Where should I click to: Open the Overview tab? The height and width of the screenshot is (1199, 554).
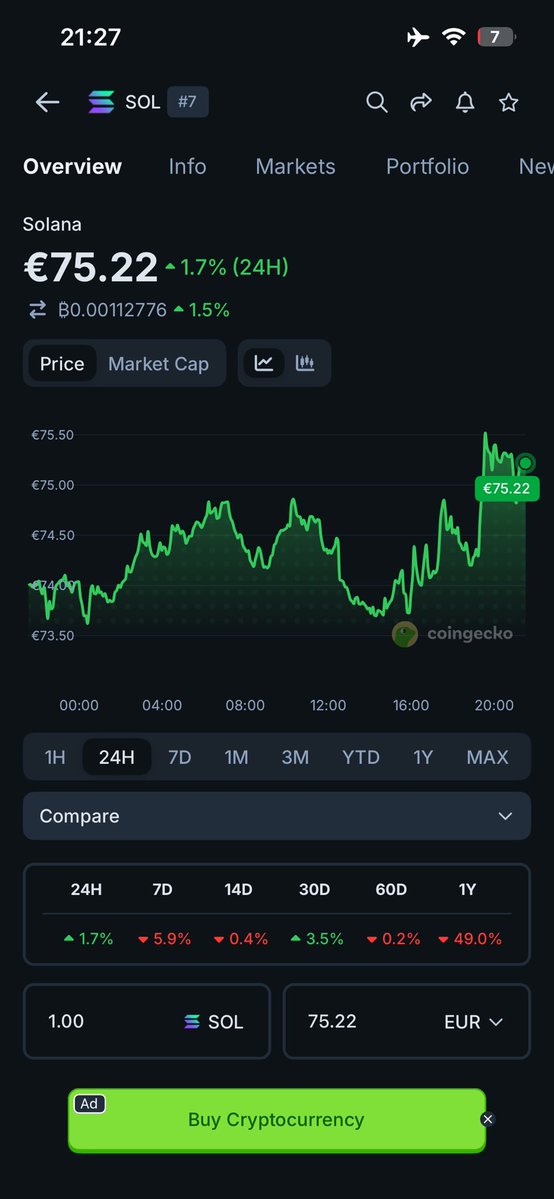click(73, 167)
